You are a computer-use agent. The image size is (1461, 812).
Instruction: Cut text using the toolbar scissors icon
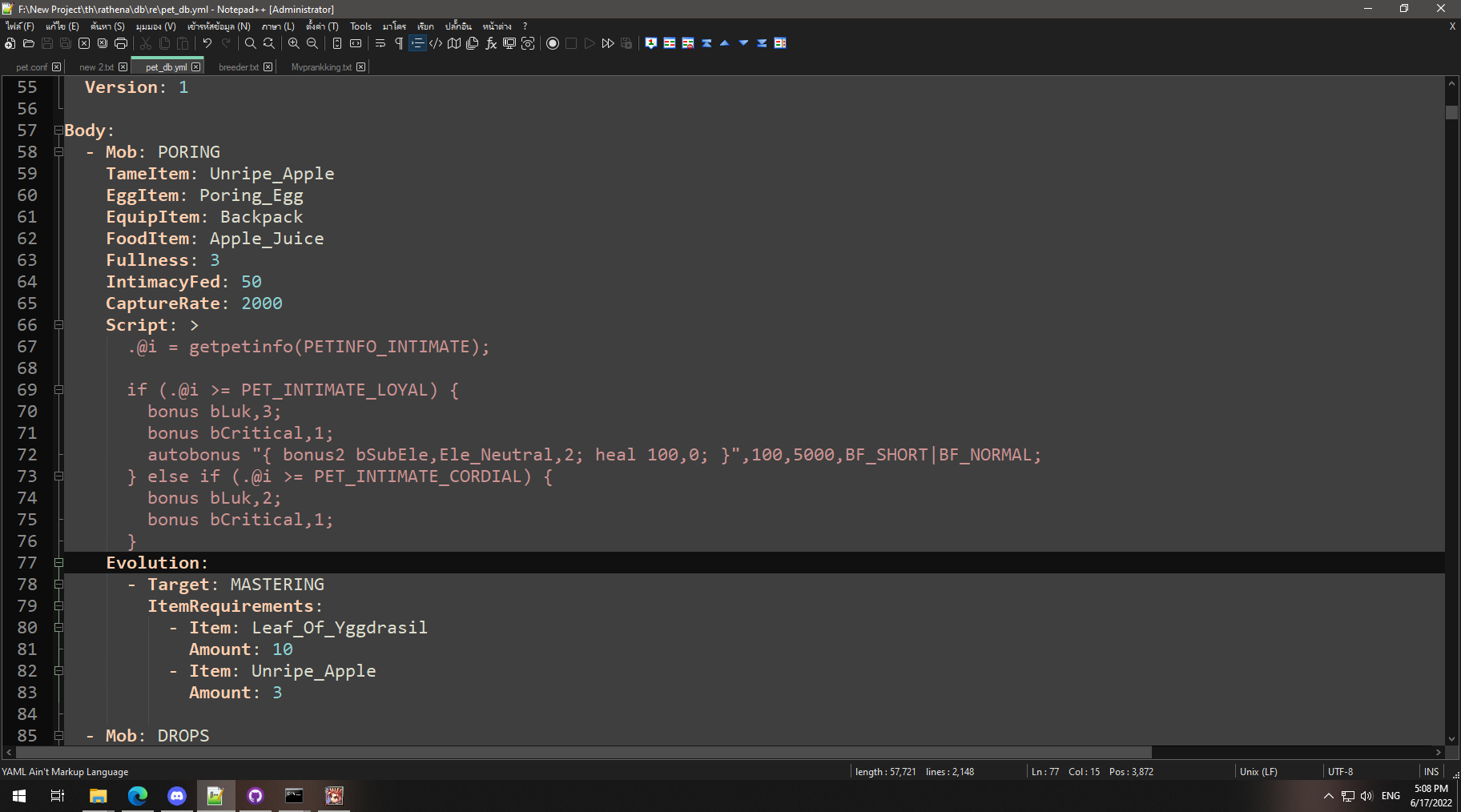point(146,43)
